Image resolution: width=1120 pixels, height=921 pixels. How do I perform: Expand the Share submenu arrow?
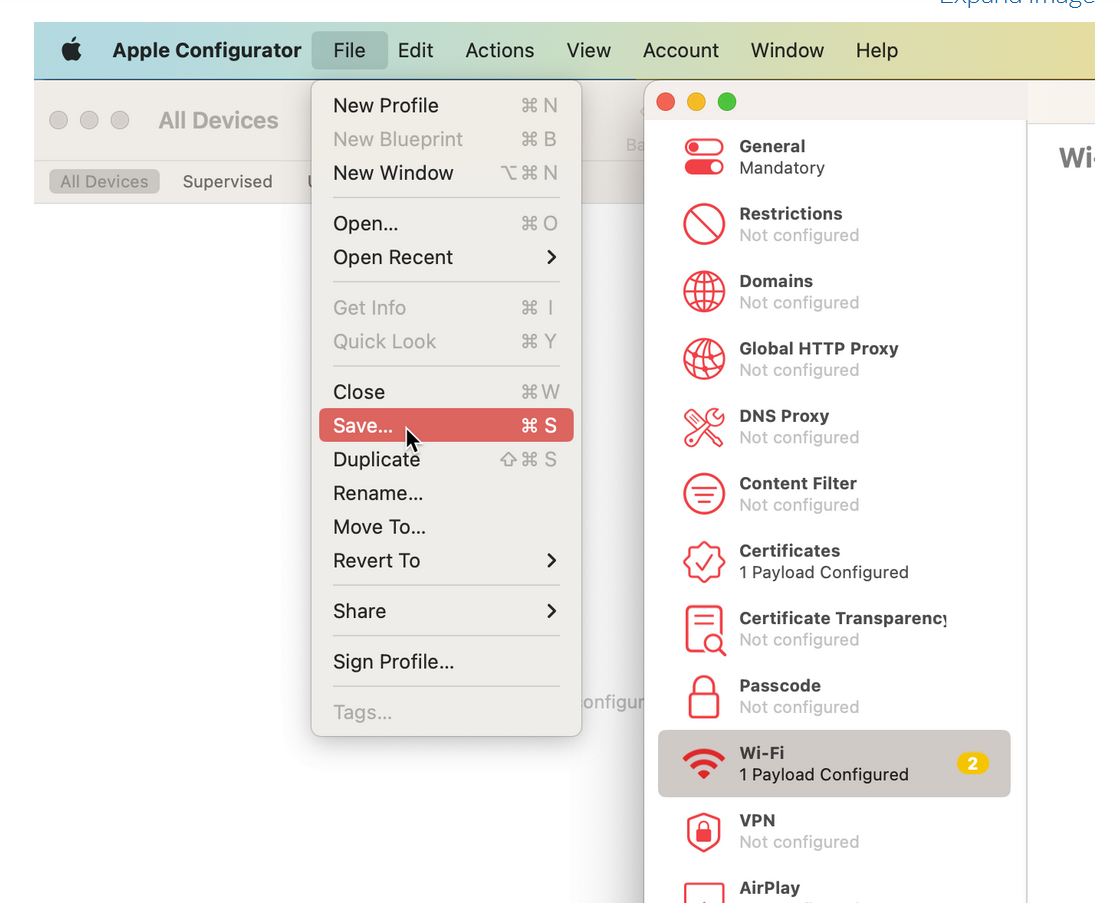(x=551, y=611)
